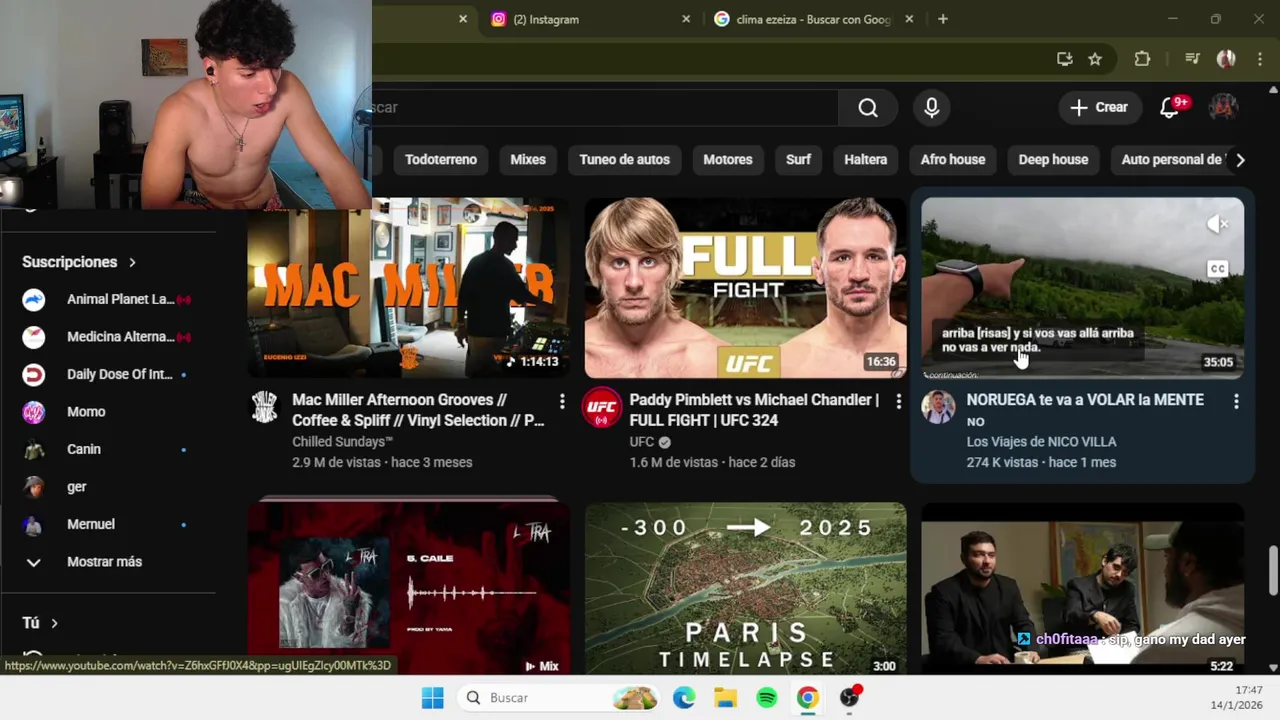Select the Todoterreno category chip
Screen dimensions: 1280x720
click(441, 160)
